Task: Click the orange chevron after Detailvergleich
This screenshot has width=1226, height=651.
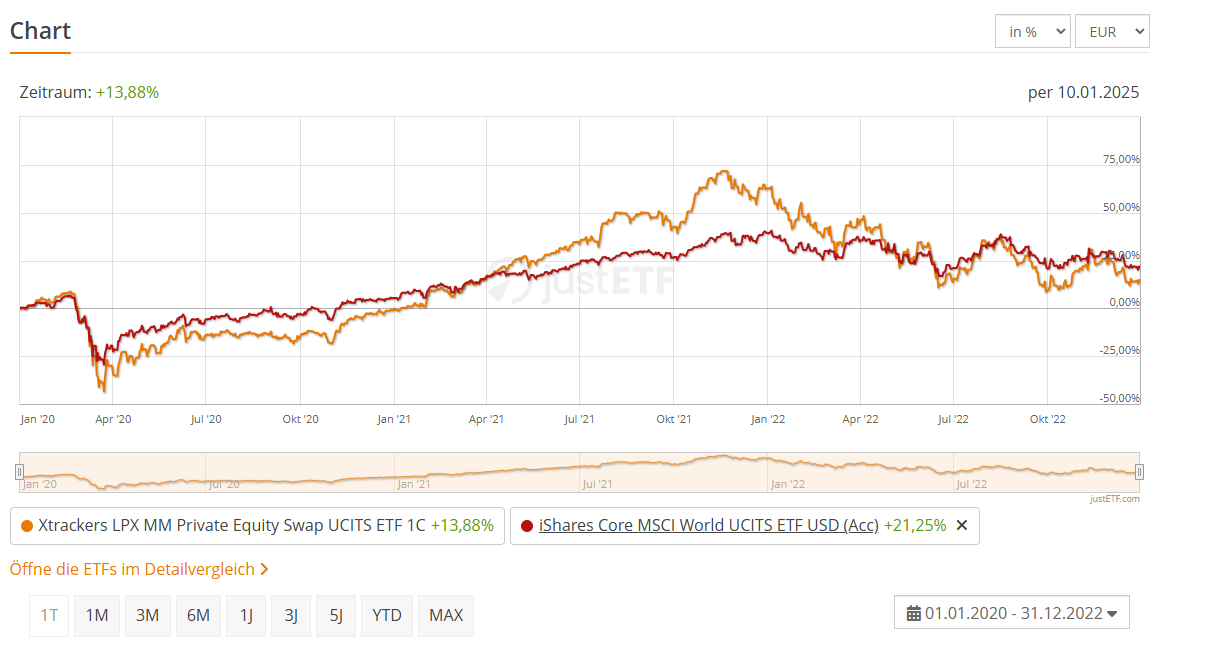Action: (x=264, y=569)
